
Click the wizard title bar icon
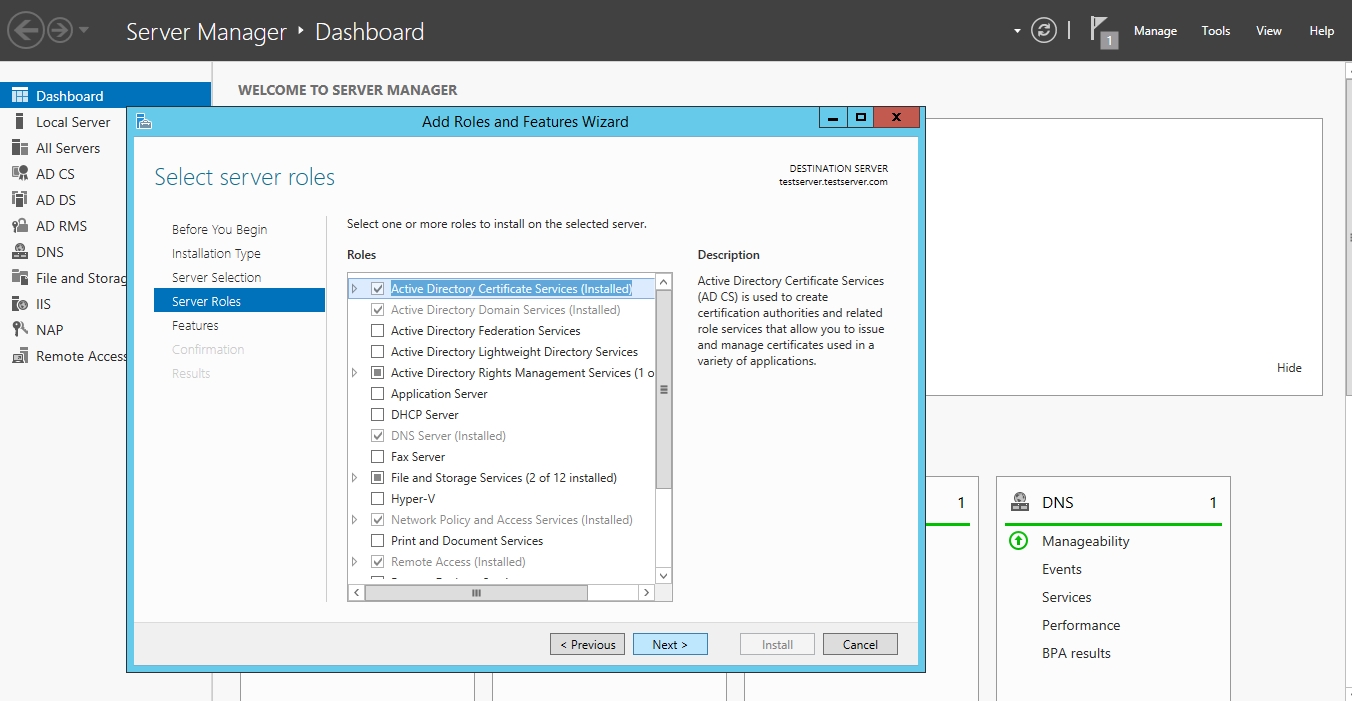(x=144, y=121)
